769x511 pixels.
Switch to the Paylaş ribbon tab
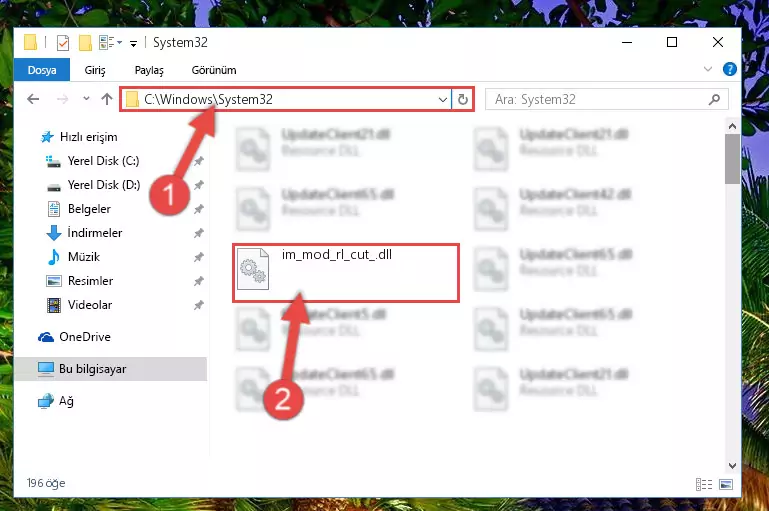pos(149,70)
